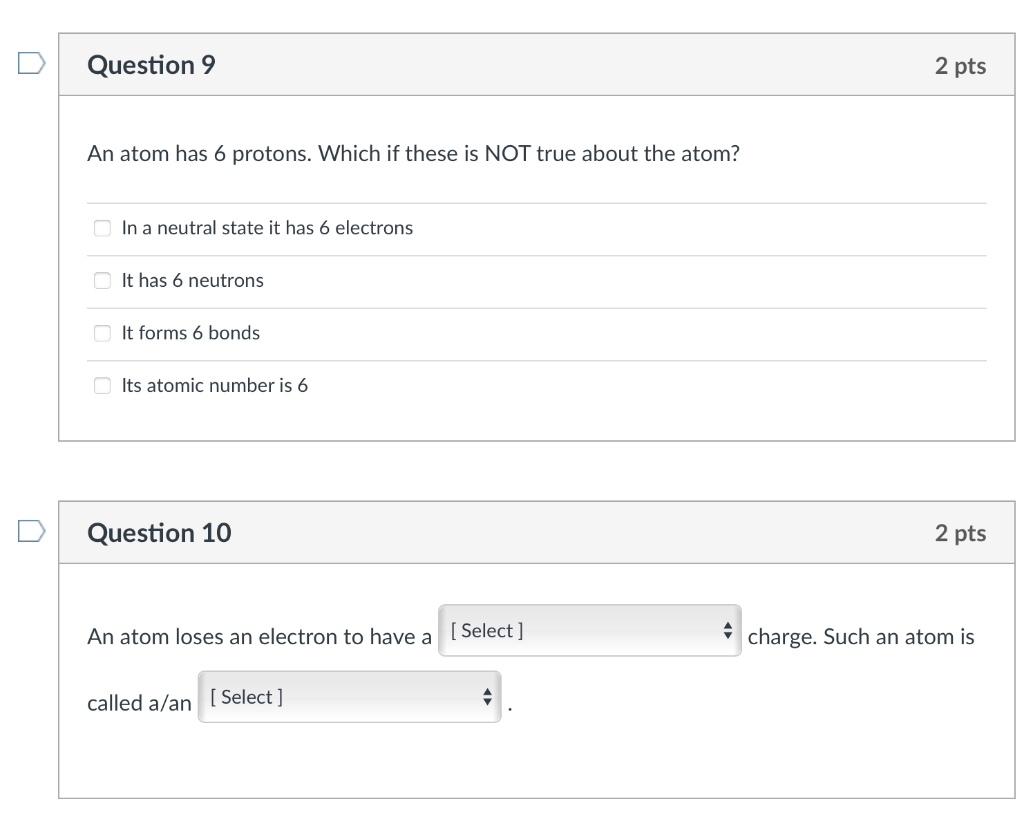Enable the 'Its atomic number is 6' checkbox
The height and width of the screenshot is (835, 1024).
102,386
